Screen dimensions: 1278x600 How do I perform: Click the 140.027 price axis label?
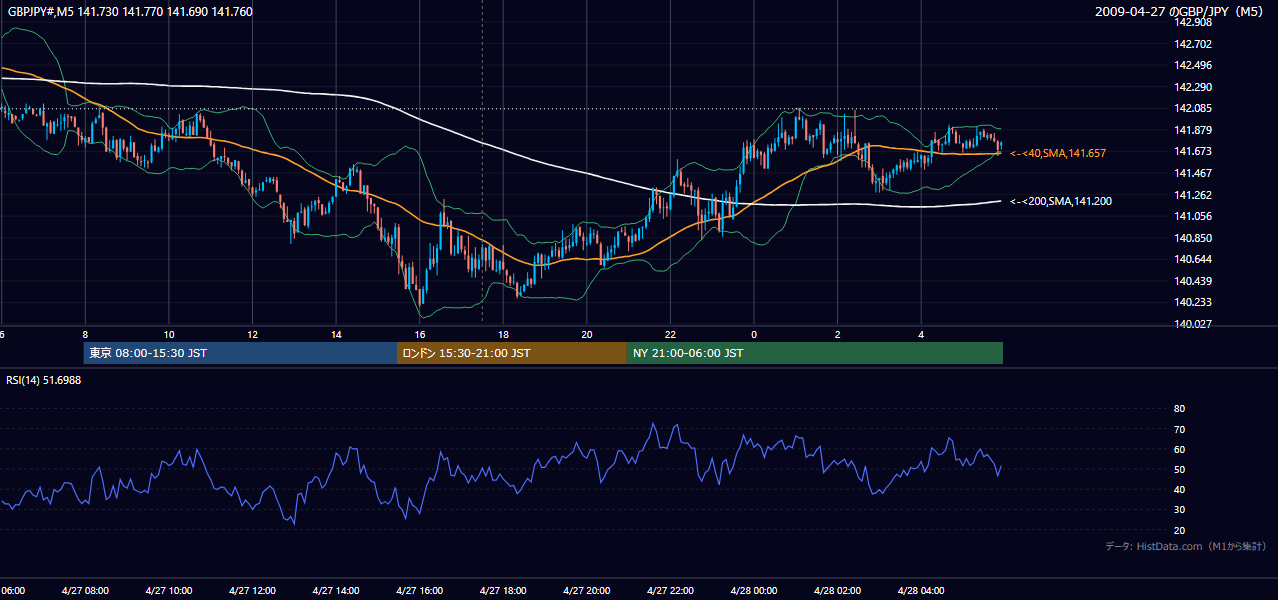1192,324
